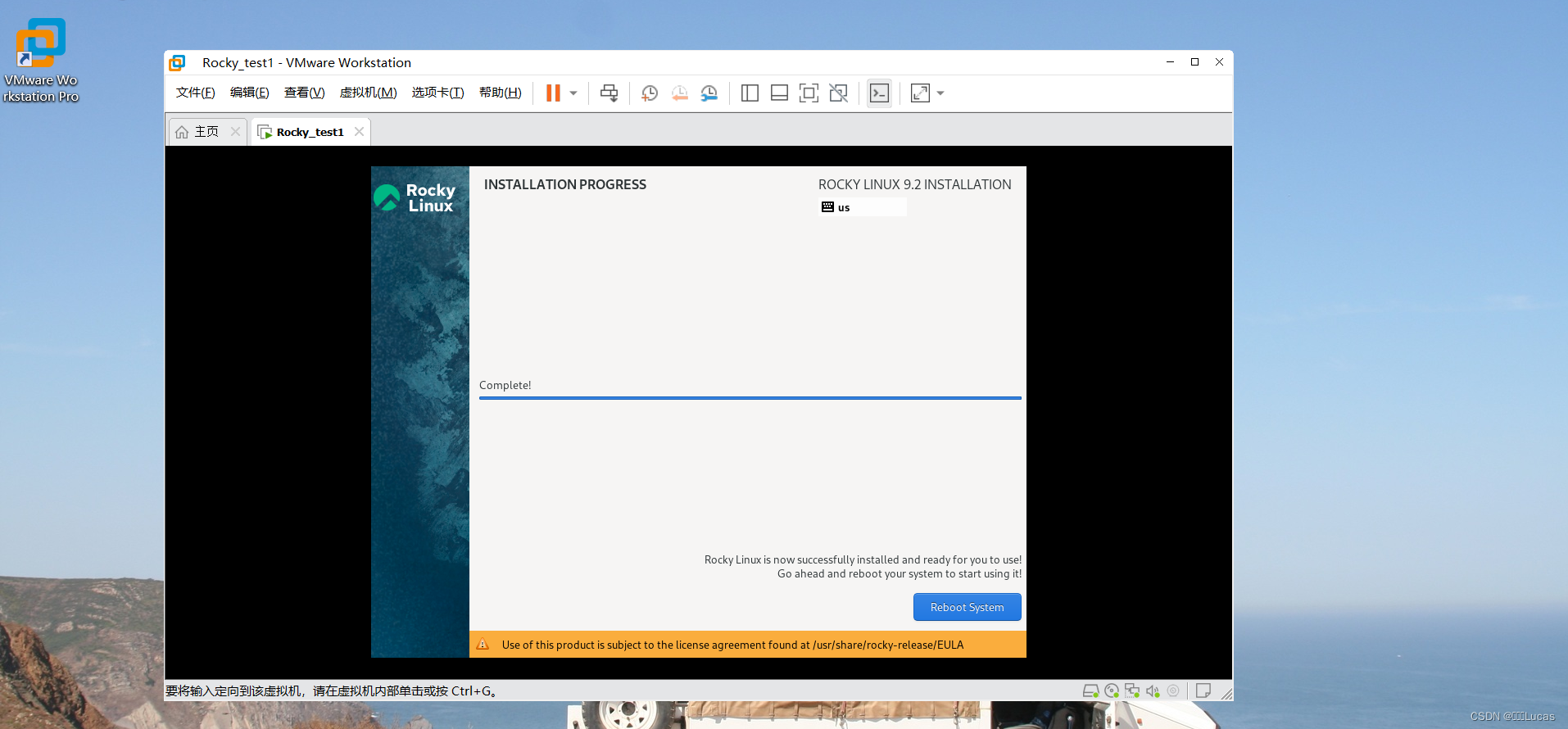The width and height of the screenshot is (1568, 729).
Task: Click the hard disk status icon
Action: click(1090, 691)
